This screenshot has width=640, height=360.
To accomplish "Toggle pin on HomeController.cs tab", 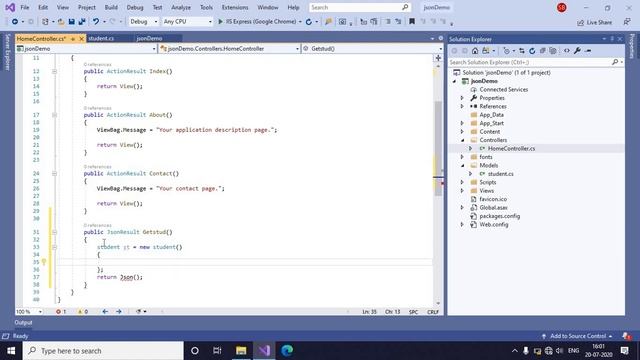I will (73, 39).
